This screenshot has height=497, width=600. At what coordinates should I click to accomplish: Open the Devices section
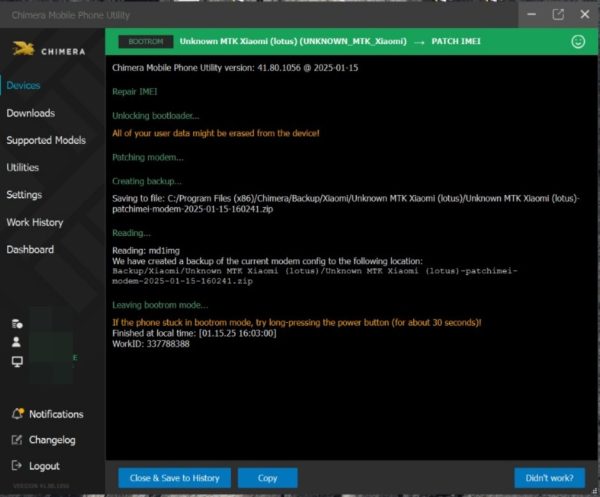pos(23,86)
